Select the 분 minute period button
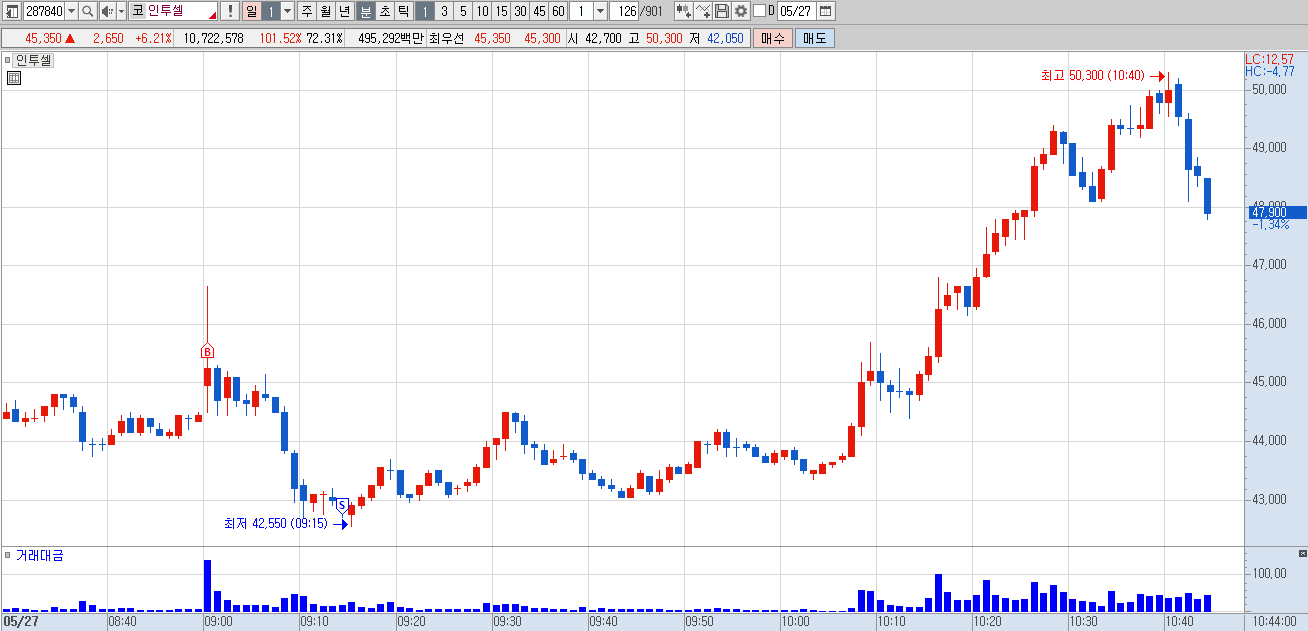The height and width of the screenshot is (631, 1308). [x=364, y=11]
